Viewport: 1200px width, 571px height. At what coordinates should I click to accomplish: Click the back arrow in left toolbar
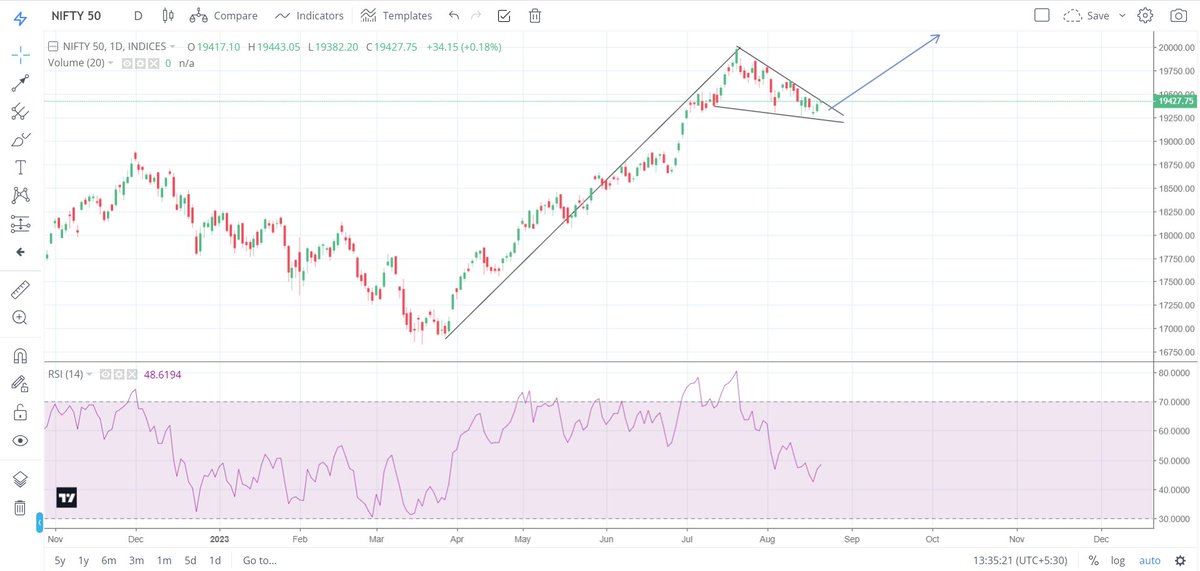19,252
